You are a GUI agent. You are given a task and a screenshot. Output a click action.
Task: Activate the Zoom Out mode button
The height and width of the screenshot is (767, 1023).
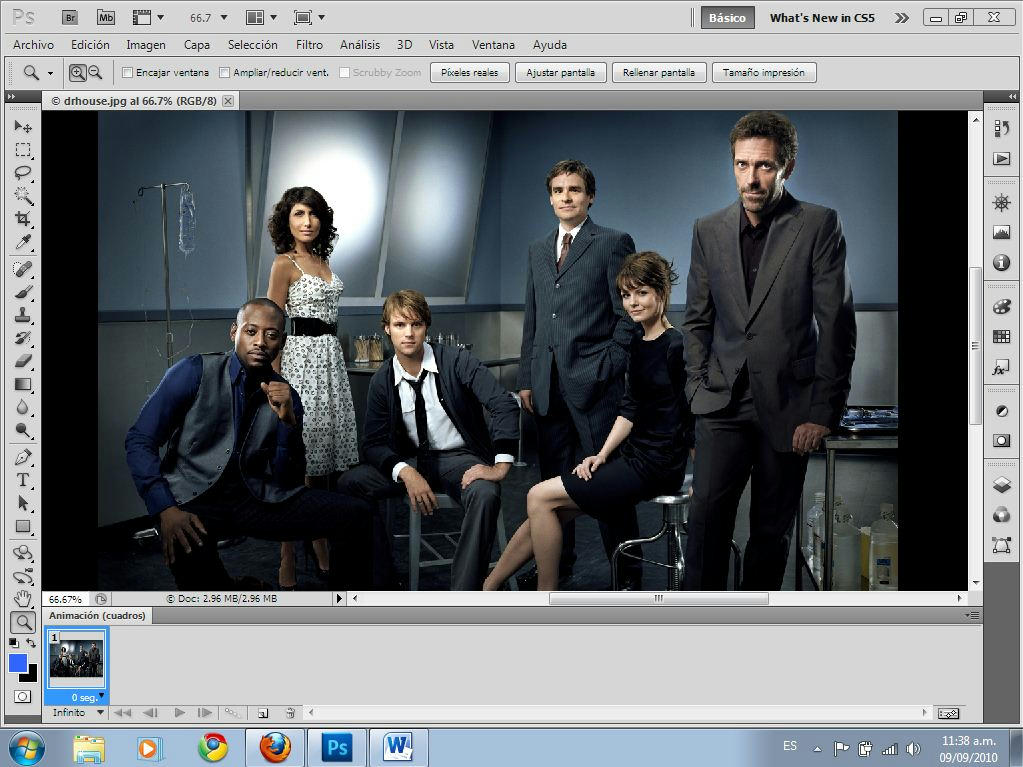(95, 72)
